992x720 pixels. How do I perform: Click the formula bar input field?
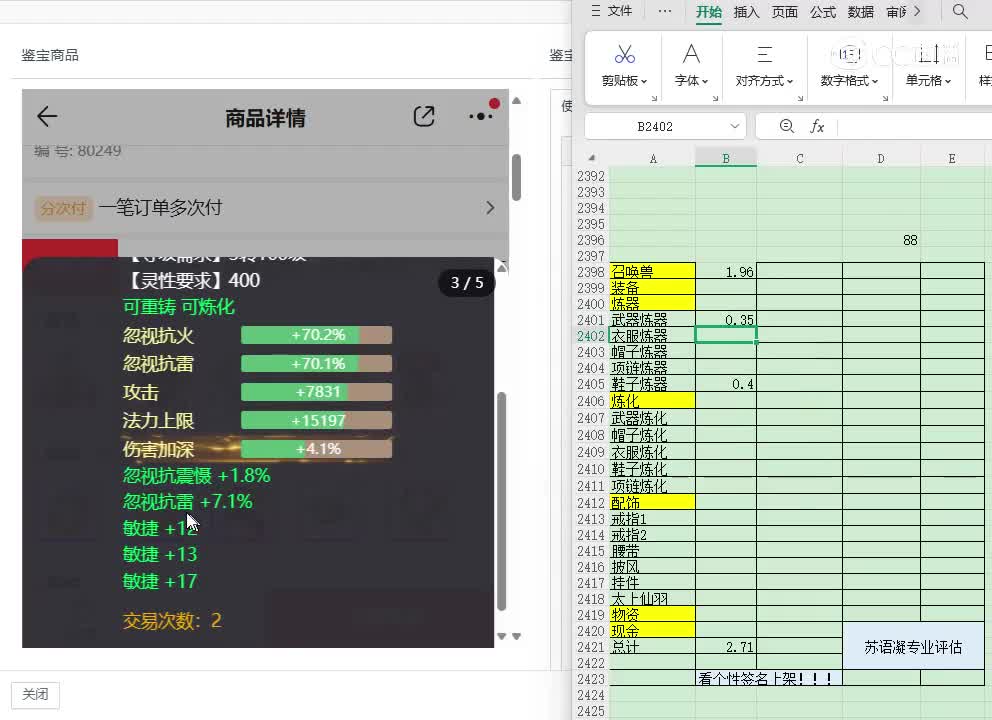tap(914, 127)
